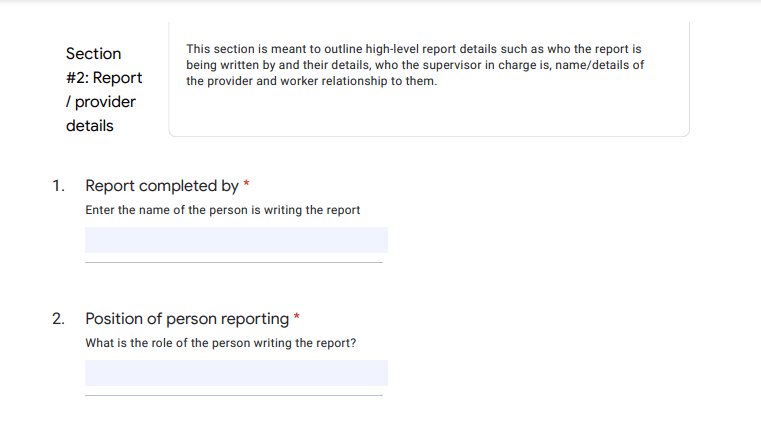761x432 pixels.
Task: Focus the 'Position of person reporting' answer field
Action: pos(236,373)
